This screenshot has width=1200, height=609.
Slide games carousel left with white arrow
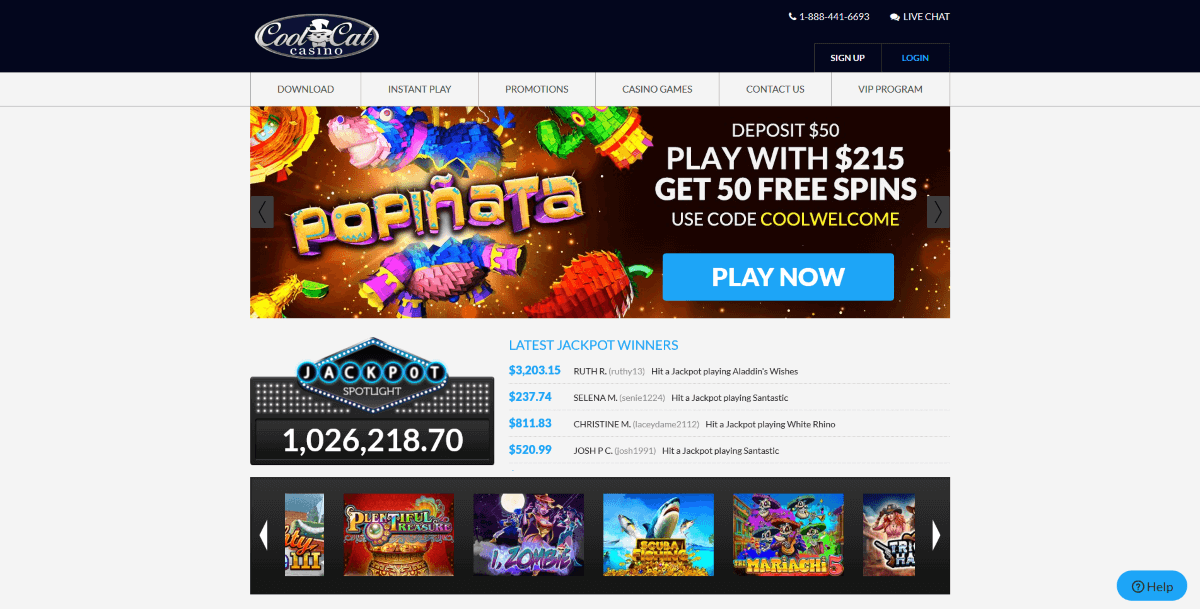(x=264, y=536)
